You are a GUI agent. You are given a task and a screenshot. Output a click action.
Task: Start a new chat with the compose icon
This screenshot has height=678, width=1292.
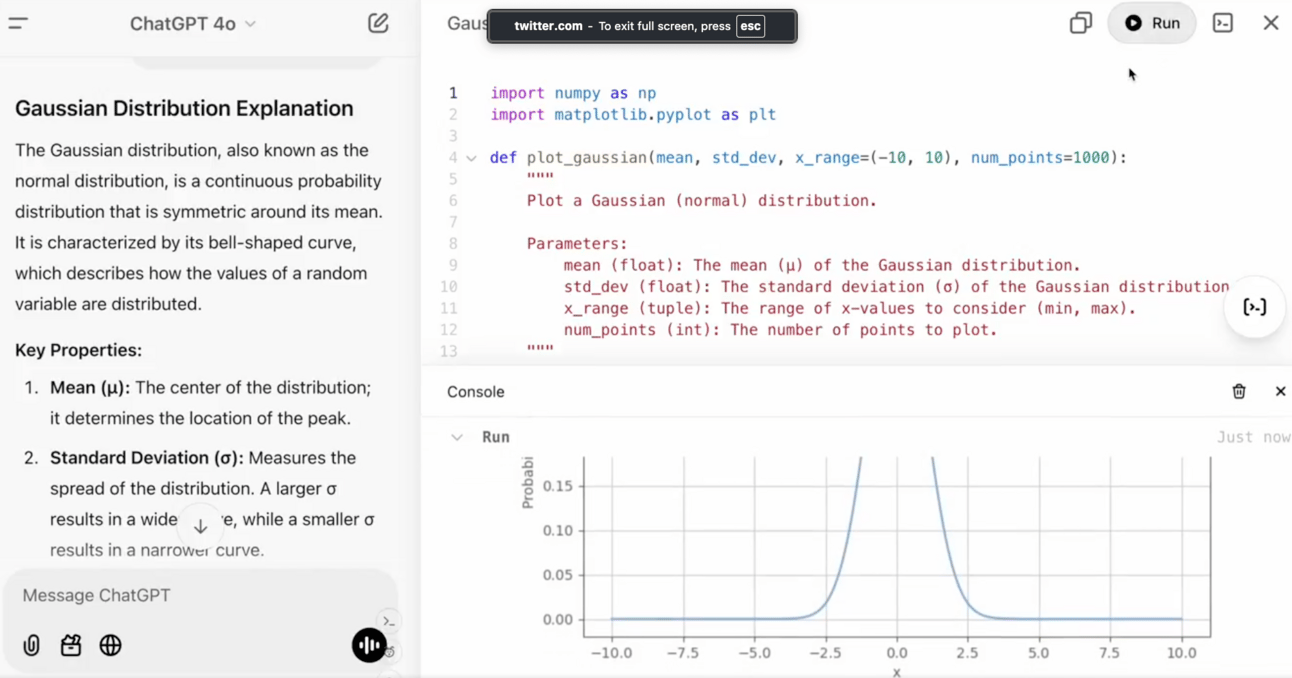[x=378, y=23]
